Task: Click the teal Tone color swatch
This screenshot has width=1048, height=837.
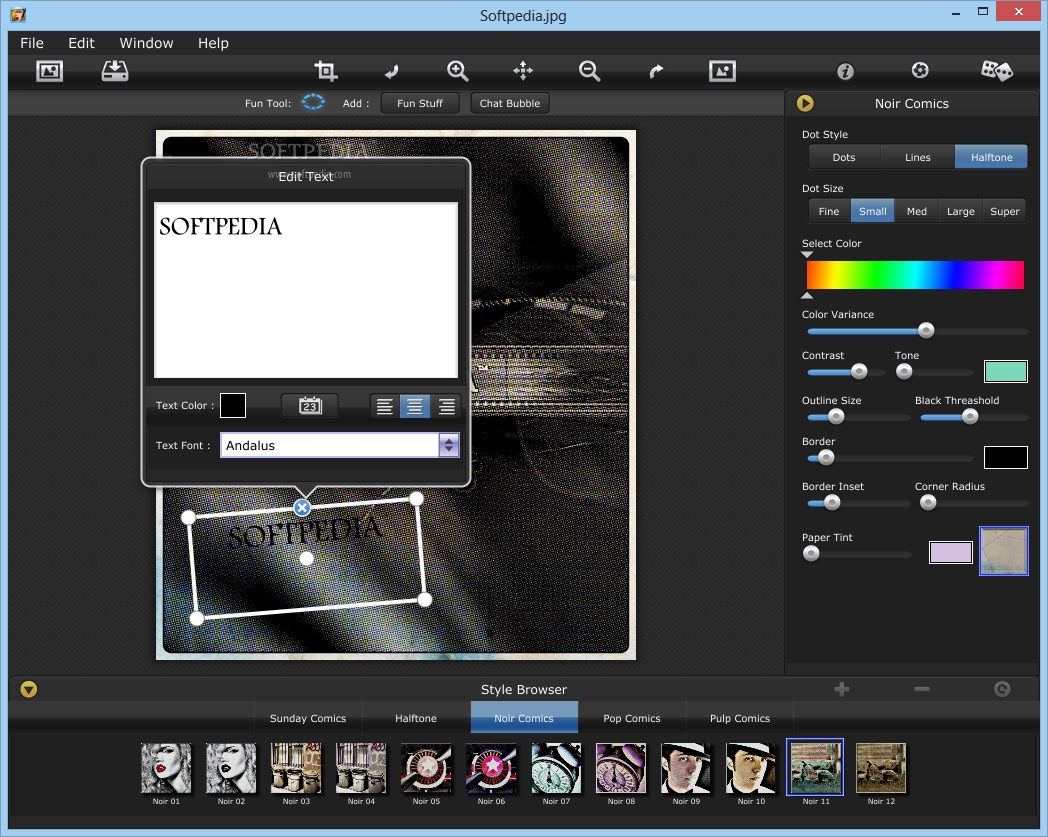Action: click(1006, 371)
